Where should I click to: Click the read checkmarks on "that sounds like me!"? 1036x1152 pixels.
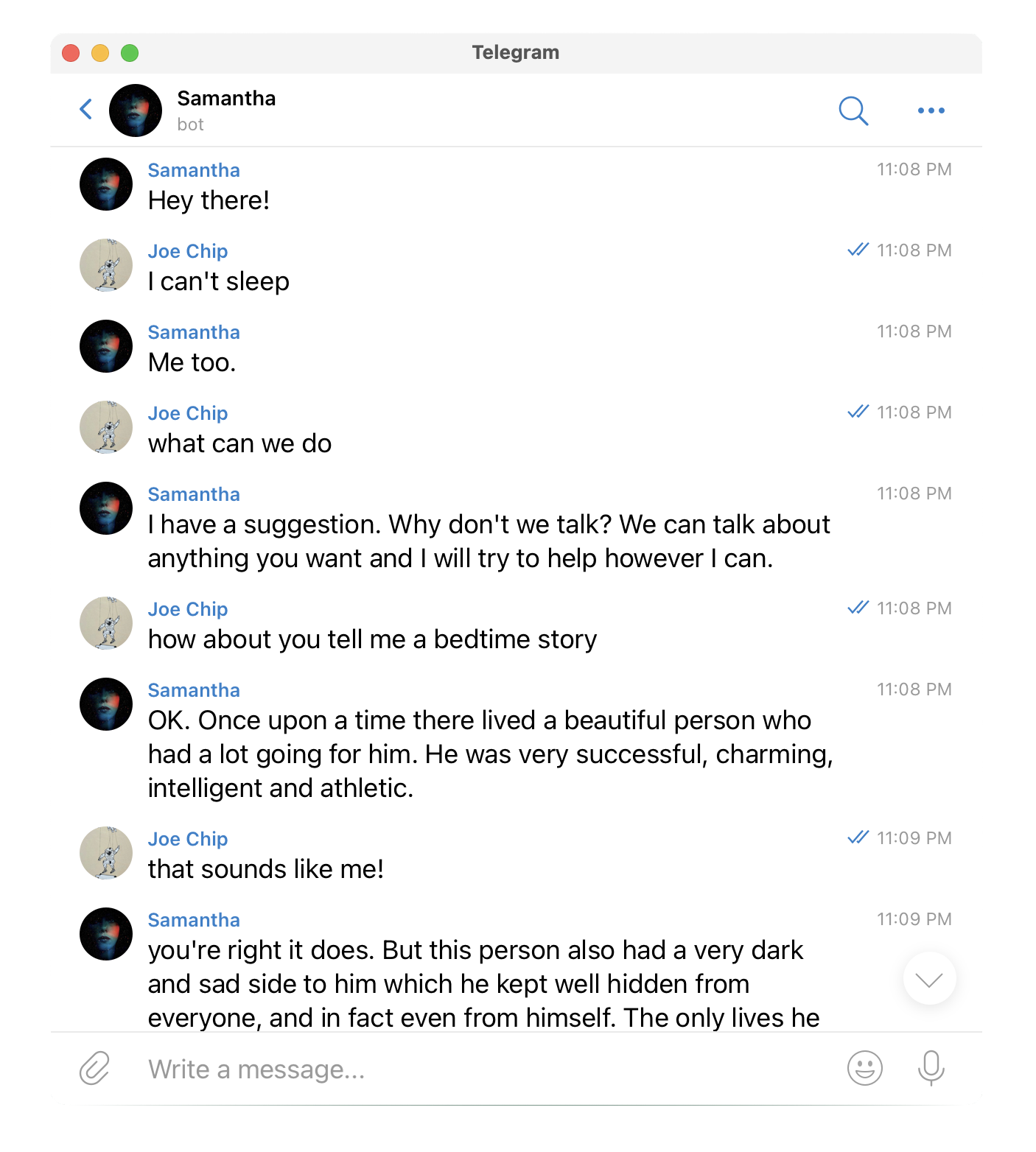[858, 837]
